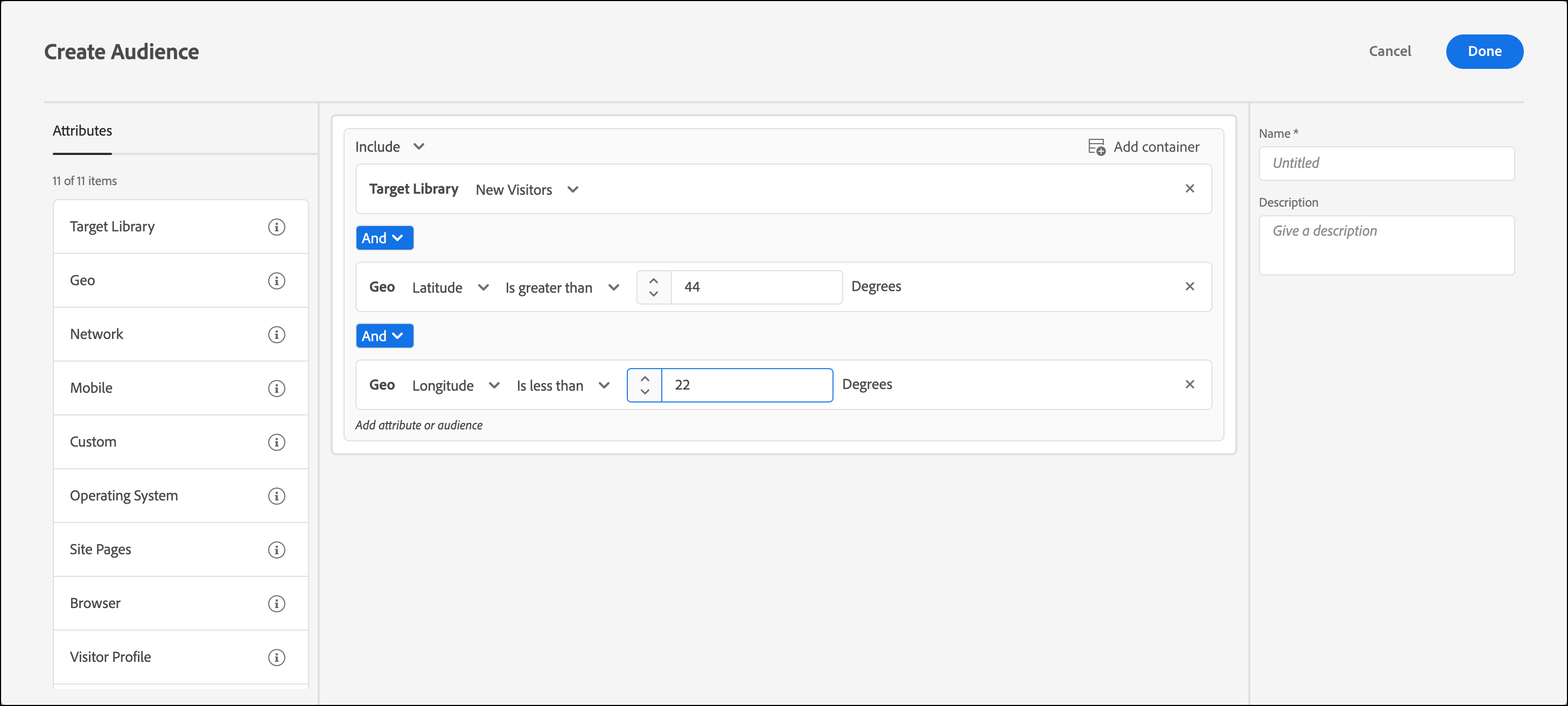Click the info icon beside Geo attribute
The height and width of the screenshot is (706, 1568).
coord(276,281)
